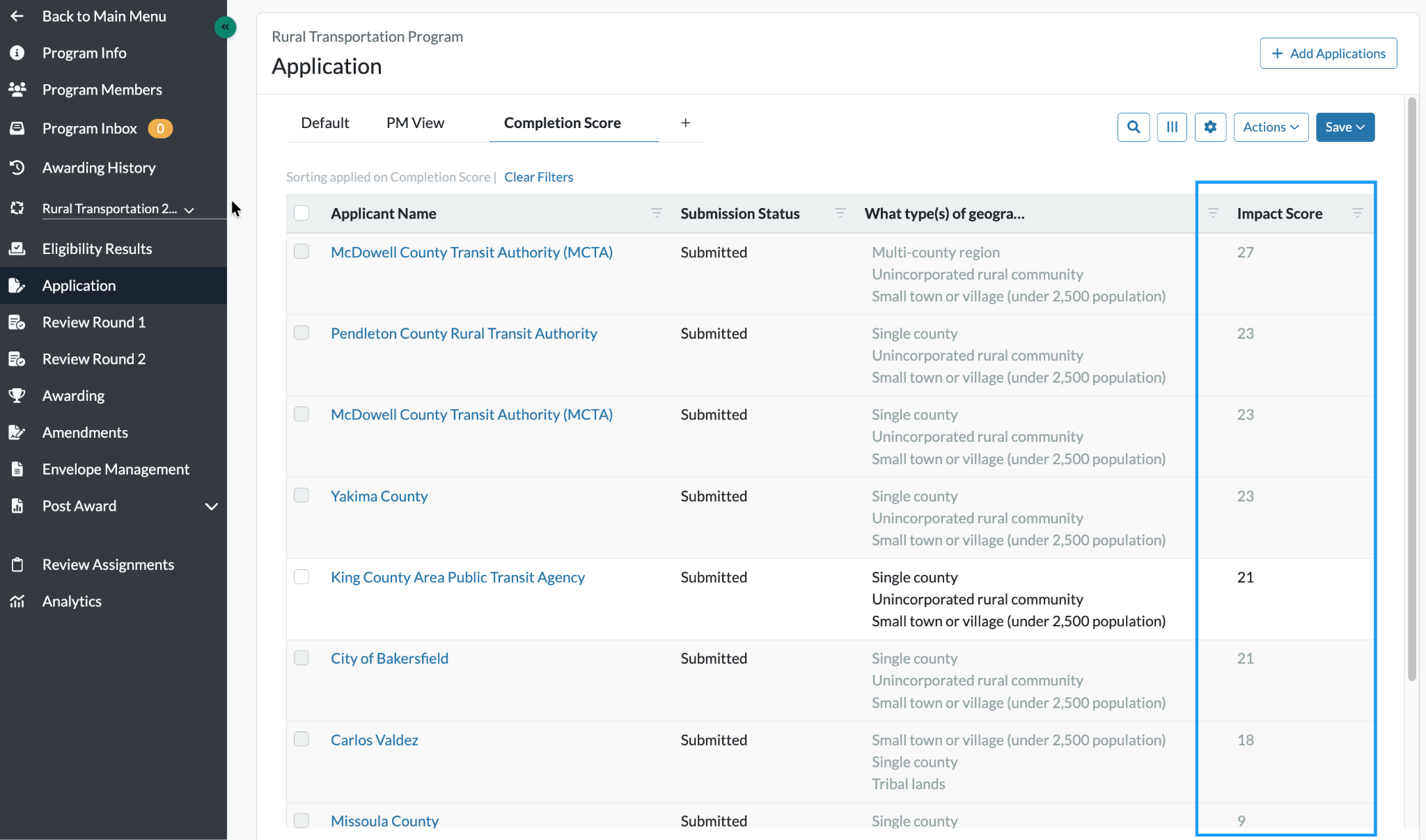Click the Program Members people icon
1426x840 pixels.
(17, 89)
